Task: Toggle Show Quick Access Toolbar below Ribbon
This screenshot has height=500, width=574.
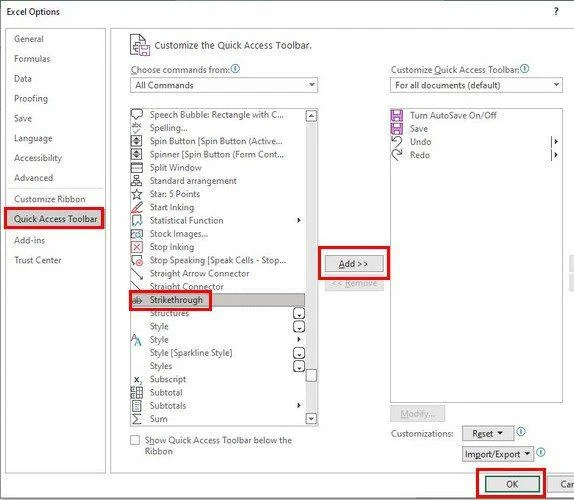Action: pos(135,440)
